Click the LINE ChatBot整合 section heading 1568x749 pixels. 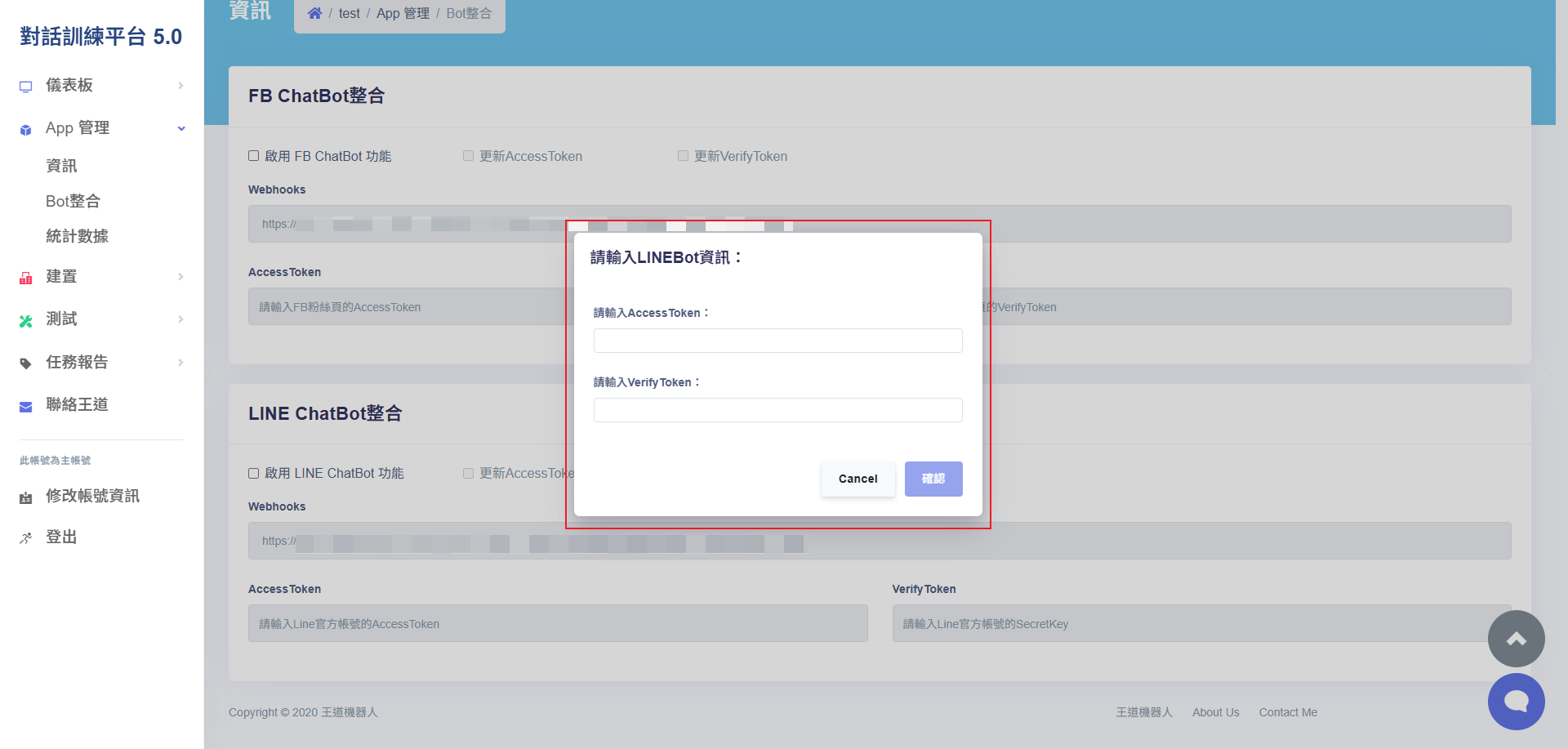coord(325,413)
